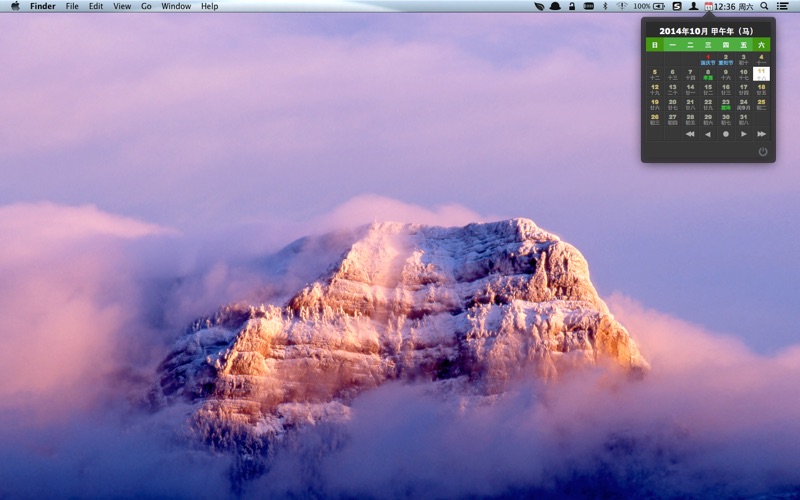Open the Finder menu
The width and height of the screenshot is (800, 500).
(43, 6)
